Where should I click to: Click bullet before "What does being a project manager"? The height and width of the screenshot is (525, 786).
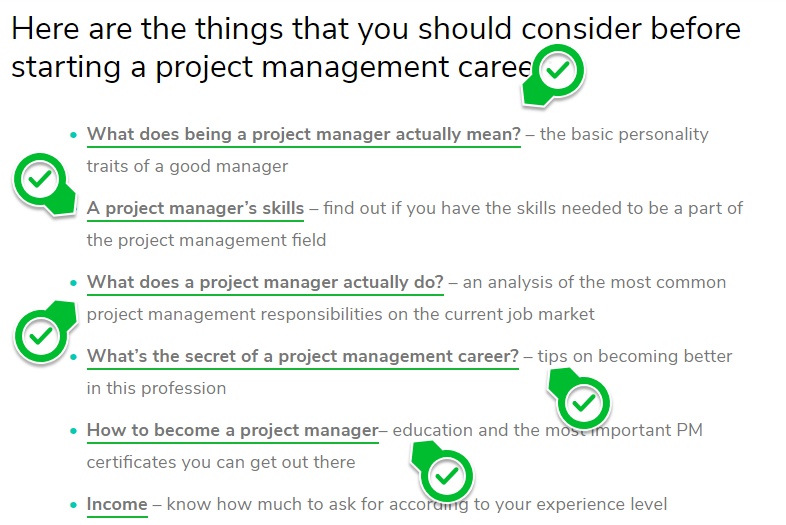coord(73,135)
